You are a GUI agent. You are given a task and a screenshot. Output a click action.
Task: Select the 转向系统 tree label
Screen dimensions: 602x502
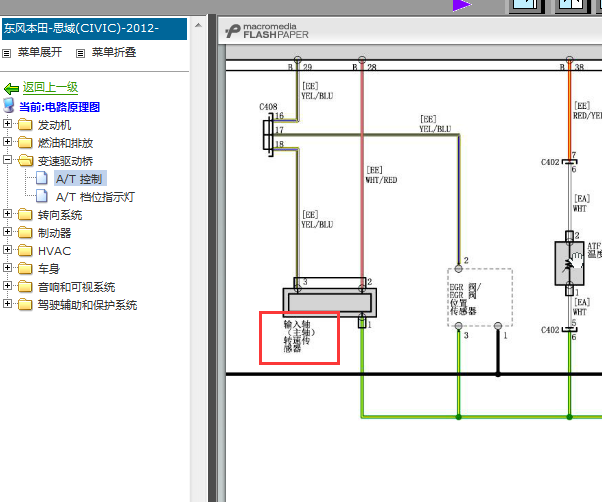click(x=60, y=215)
